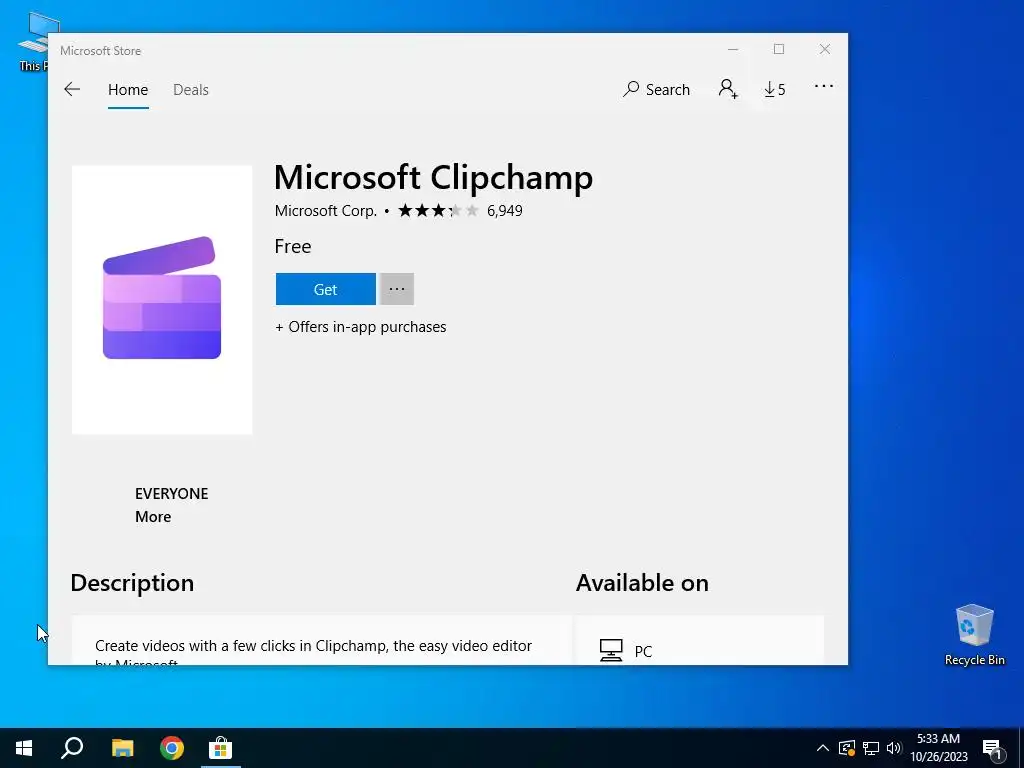Click the Microsoft Store taskbar icon

point(221,748)
